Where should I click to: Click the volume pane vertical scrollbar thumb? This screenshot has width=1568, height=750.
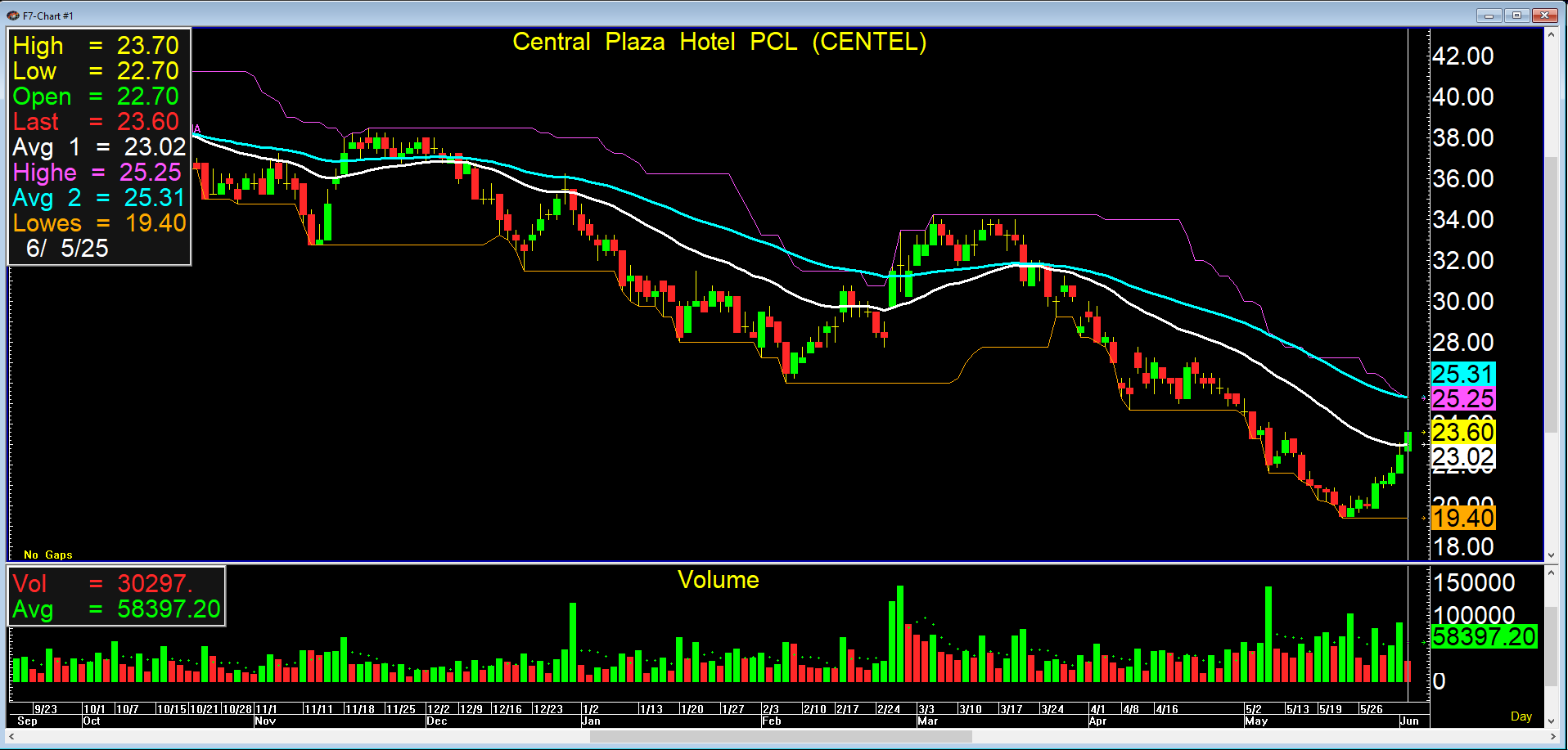[x=1551, y=647]
